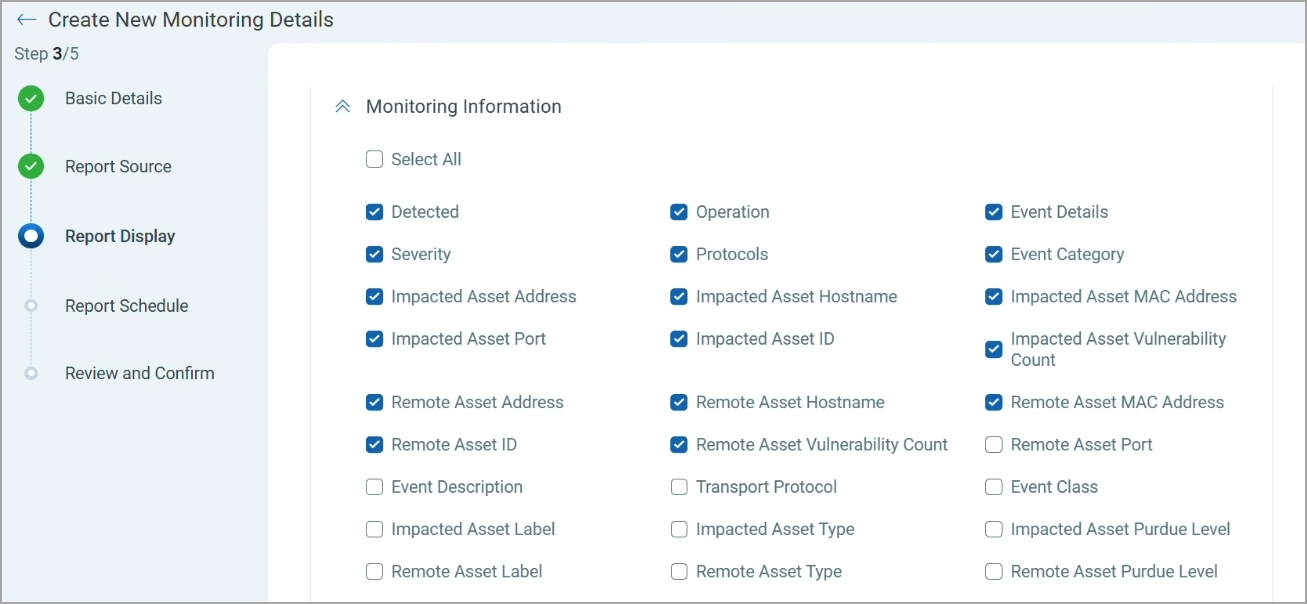Check the Select All checkbox
The image size is (1307, 604).
[x=375, y=159]
